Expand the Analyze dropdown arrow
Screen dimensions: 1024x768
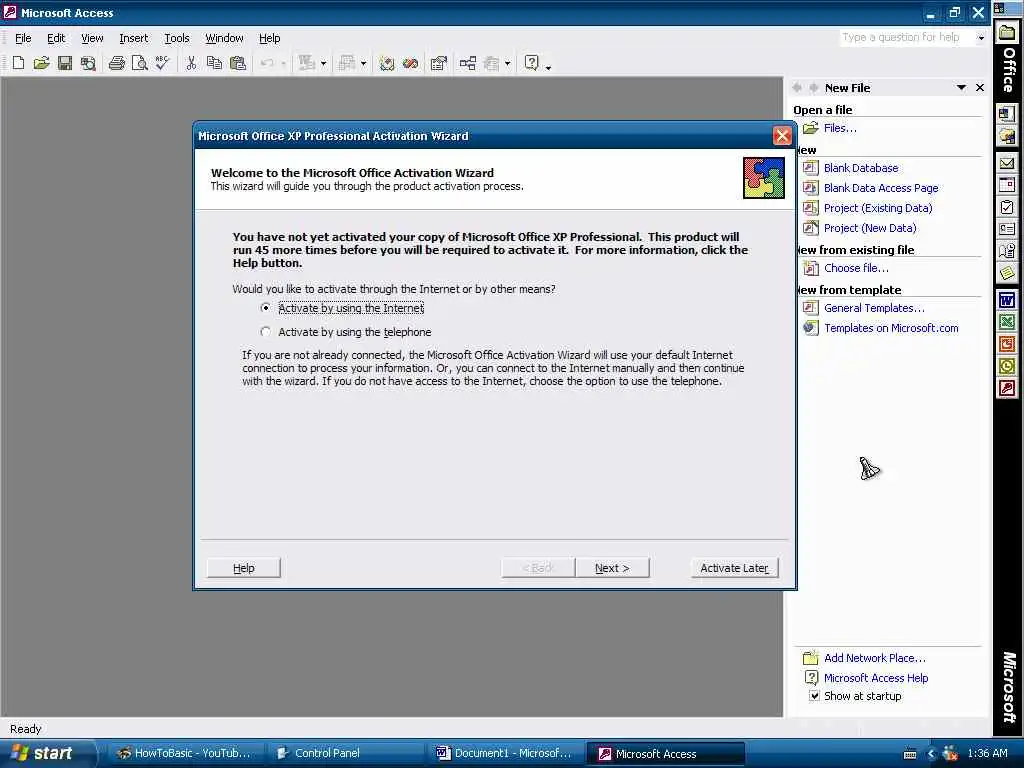pyautogui.click(x=364, y=63)
